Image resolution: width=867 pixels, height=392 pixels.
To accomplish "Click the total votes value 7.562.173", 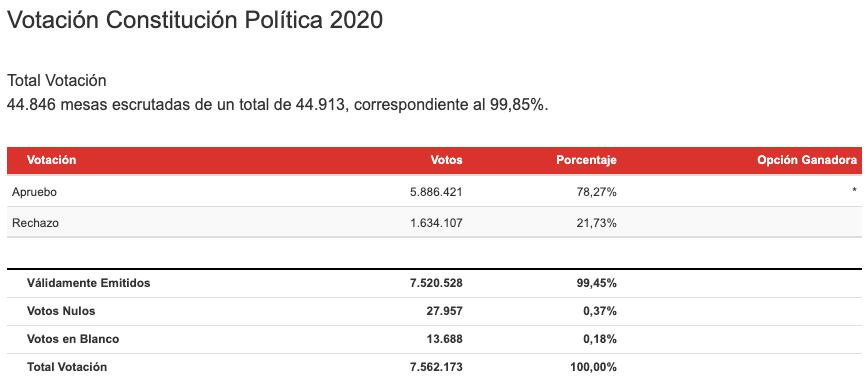I will [x=436, y=367].
